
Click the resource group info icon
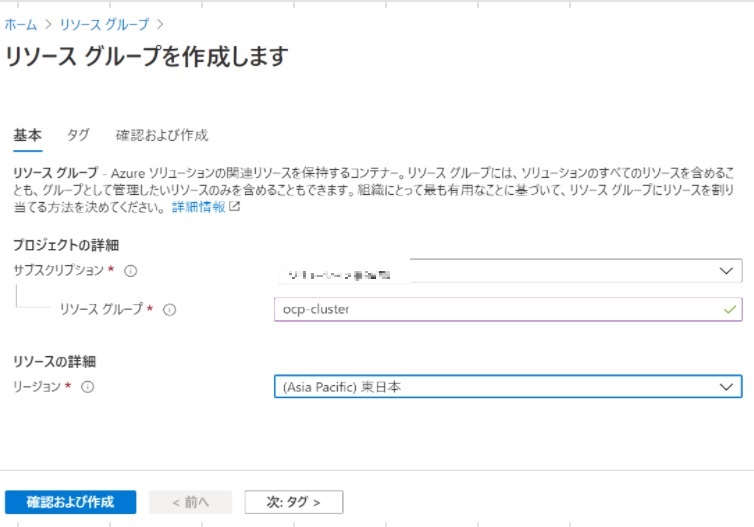point(169,310)
